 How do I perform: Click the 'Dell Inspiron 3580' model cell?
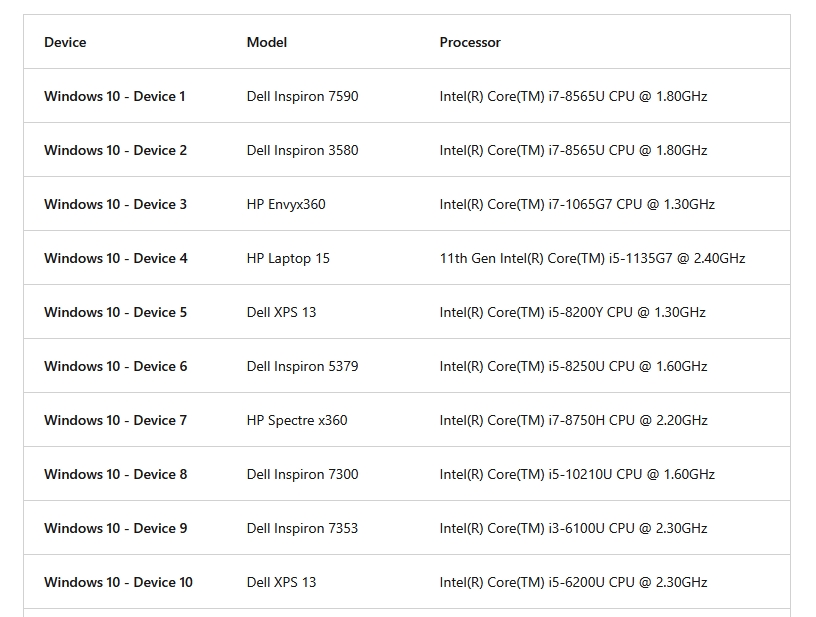click(302, 150)
